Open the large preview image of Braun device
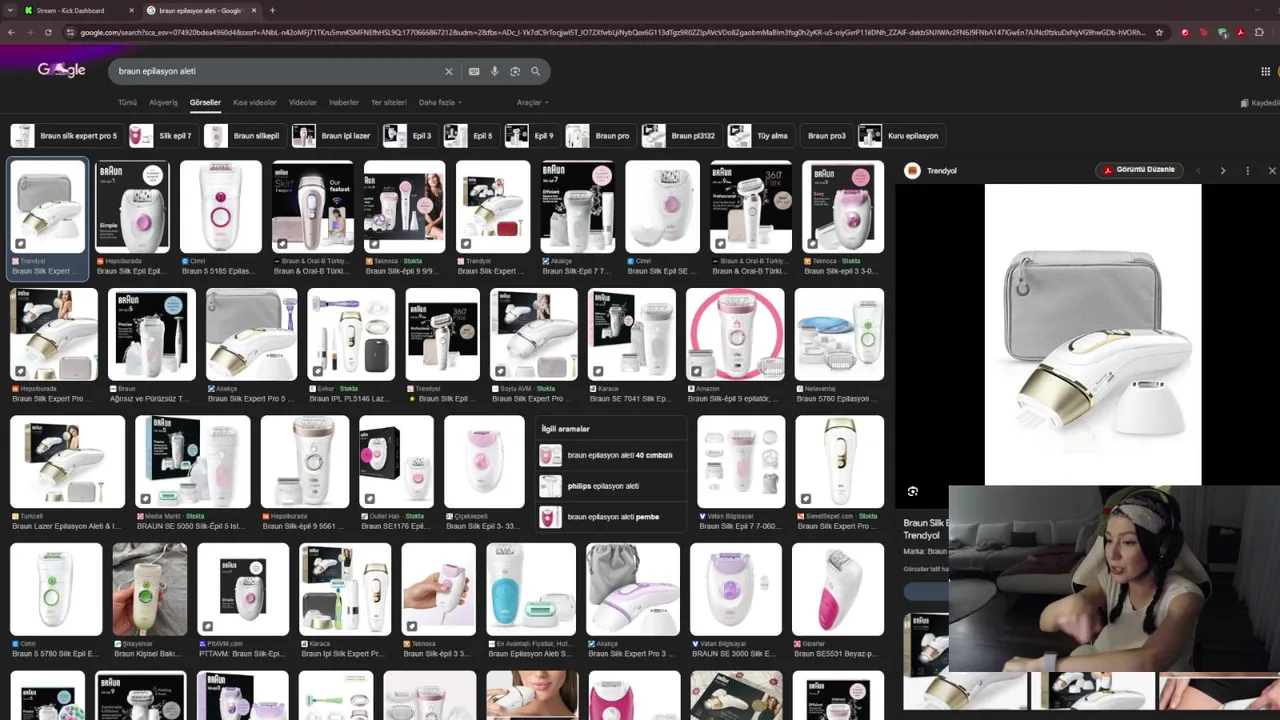Screen dimensions: 1280x720 [x=1093, y=335]
